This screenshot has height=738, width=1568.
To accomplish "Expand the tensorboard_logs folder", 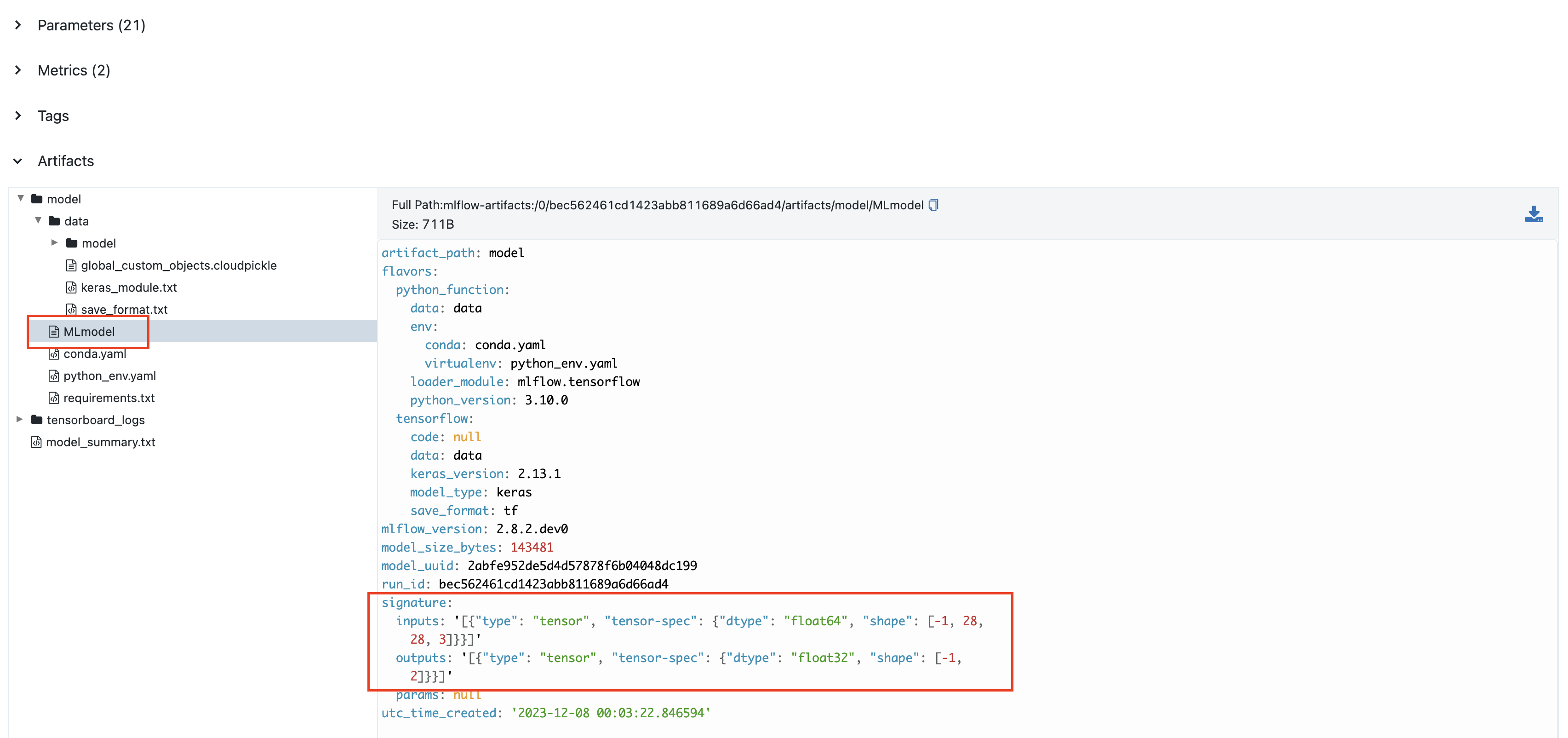I will pos(20,420).
